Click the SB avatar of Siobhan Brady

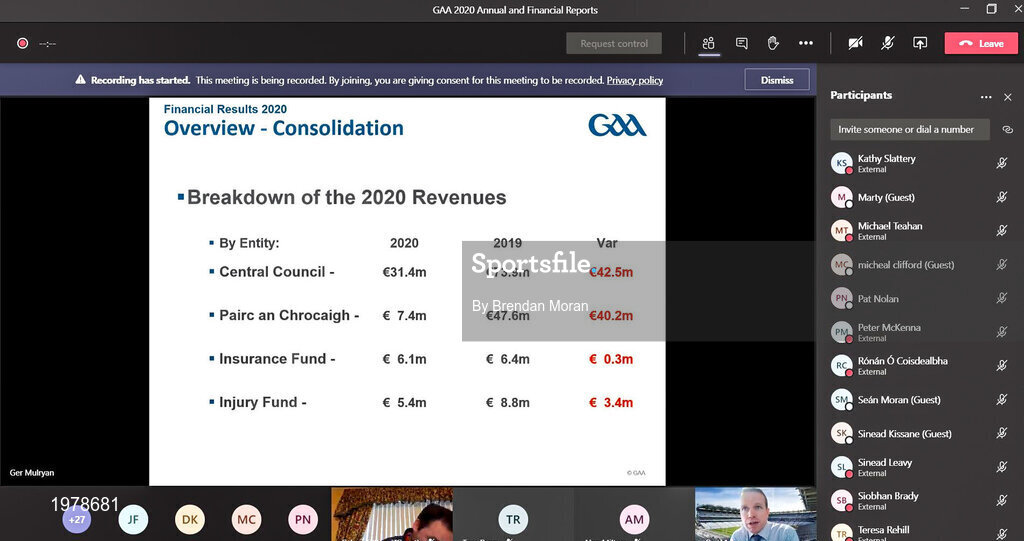pyautogui.click(x=842, y=500)
